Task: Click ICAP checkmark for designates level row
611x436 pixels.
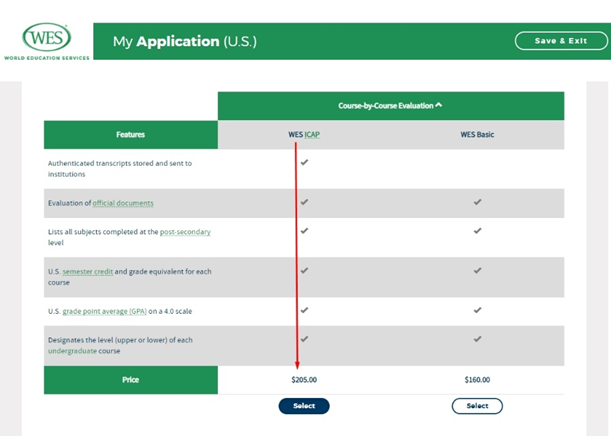Action: [x=304, y=339]
